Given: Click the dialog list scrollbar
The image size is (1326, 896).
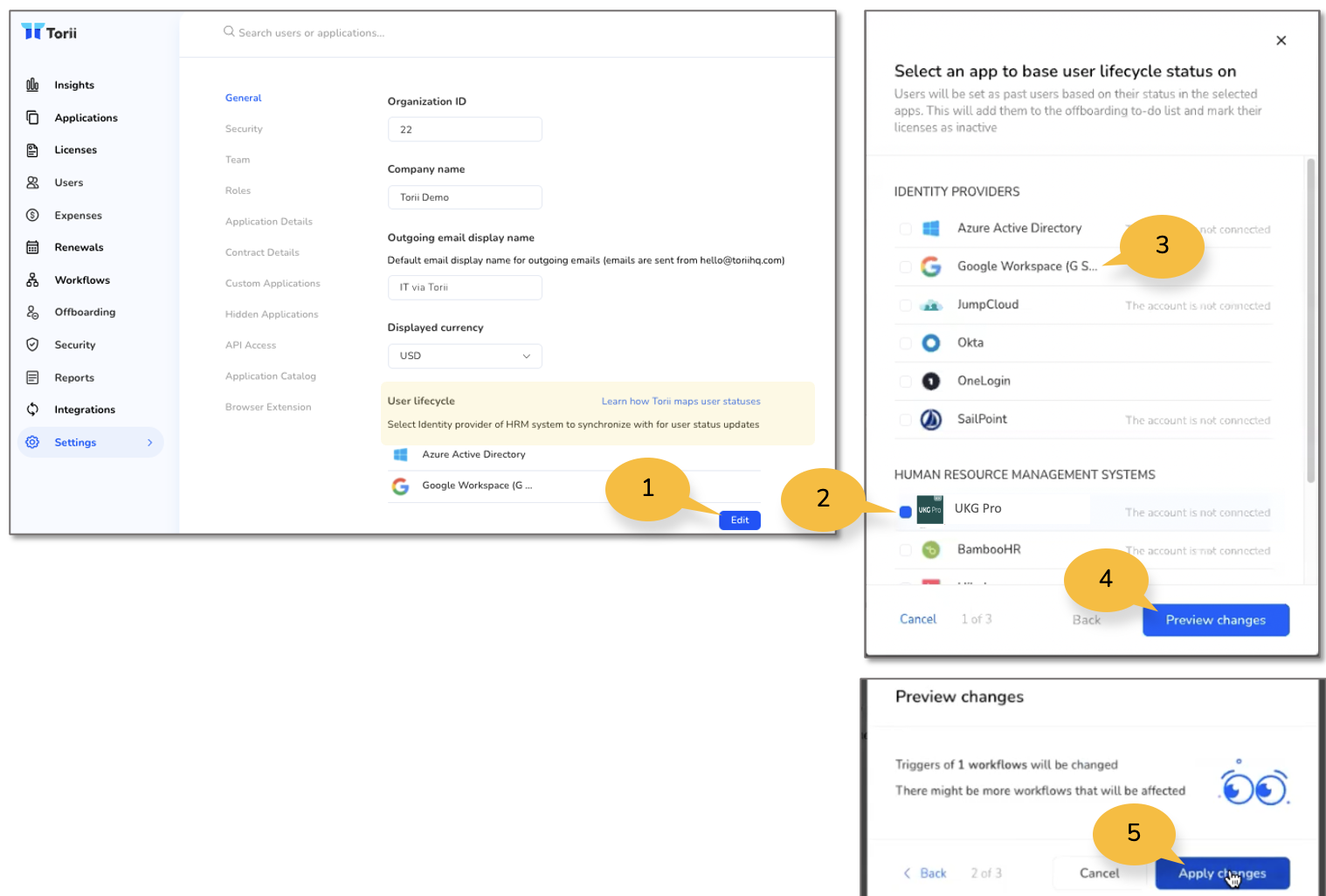Looking at the screenshot, I should pos(1310,320).
